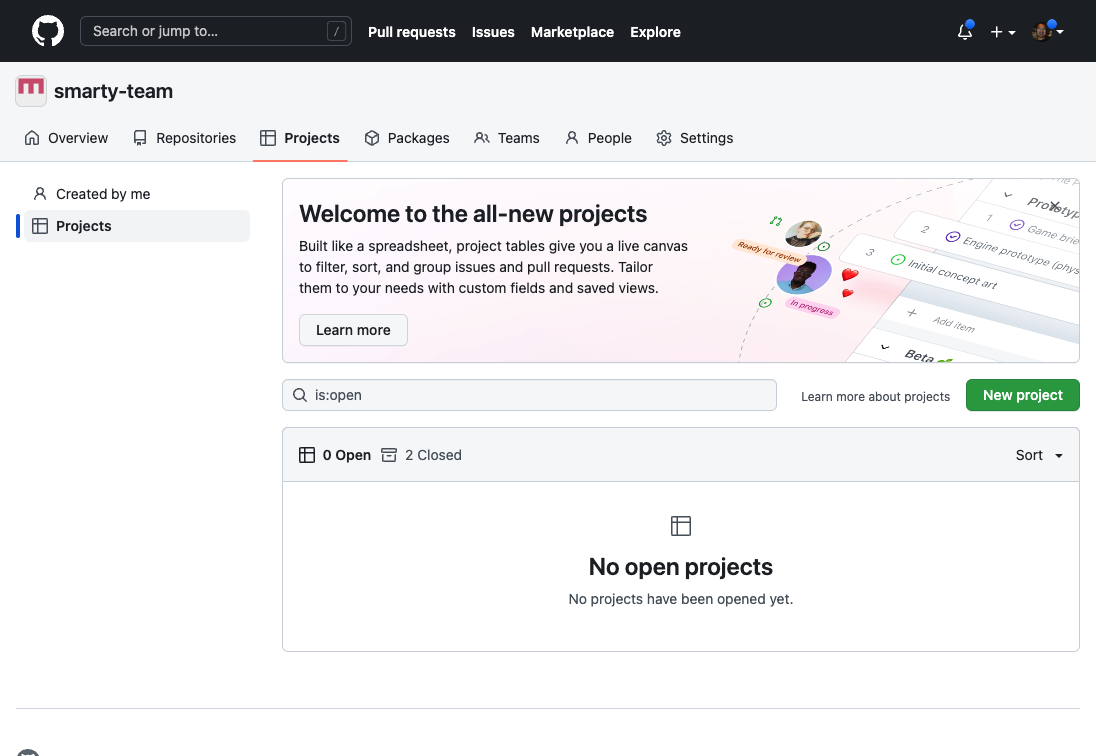Open the user avatar menu
1096x756 pixels.
click(x=1046, y=32)
